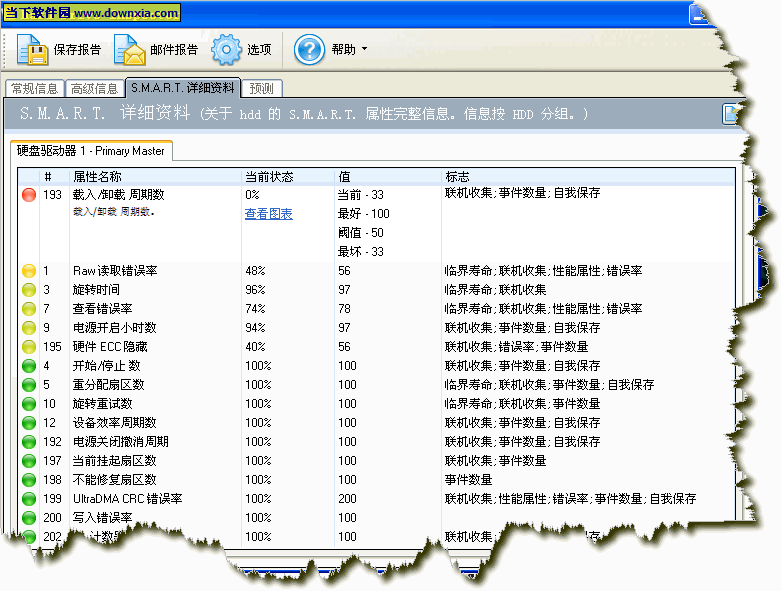Viewport: 781px width, 591px height.
Task: Click green status icon for 重分配扇区数 row
Action: tap(28, 385)
